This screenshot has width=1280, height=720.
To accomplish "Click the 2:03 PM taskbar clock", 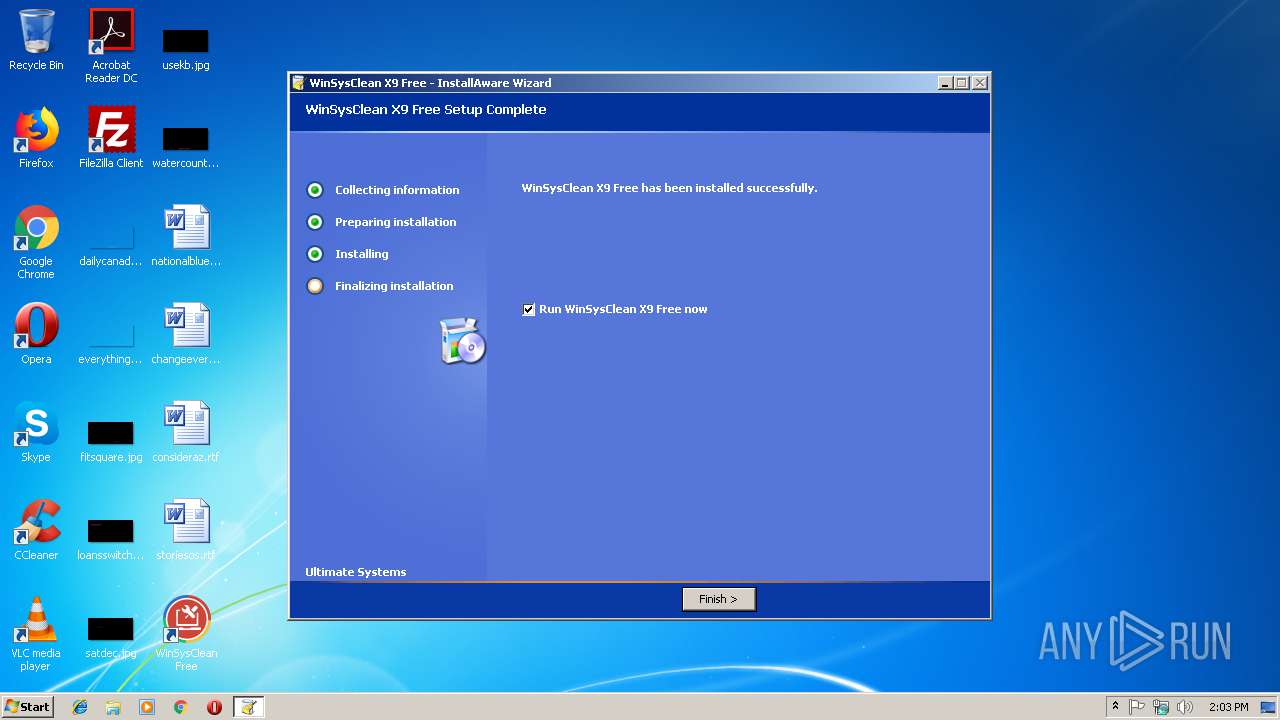I will (x=1229, y=707).
